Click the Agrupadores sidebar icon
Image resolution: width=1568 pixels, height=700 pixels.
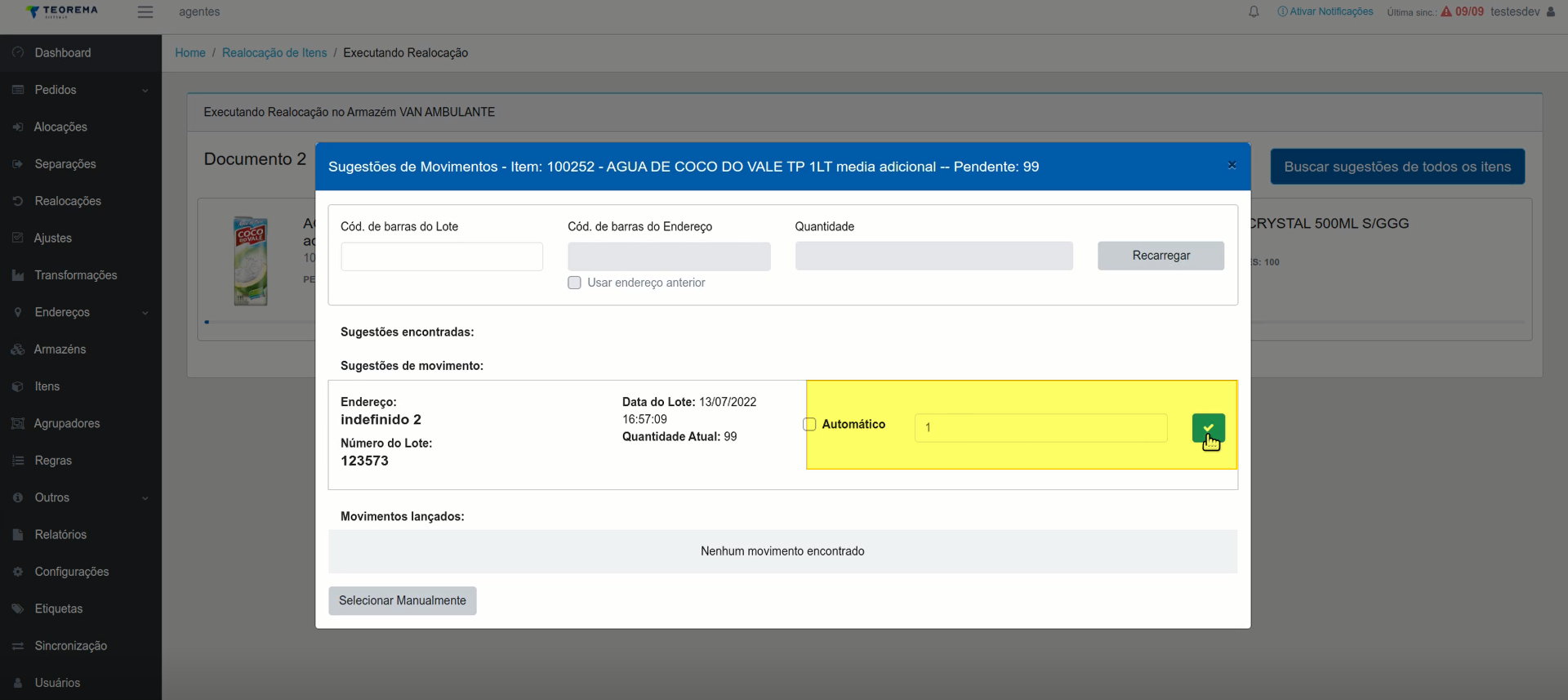(18, 423)
